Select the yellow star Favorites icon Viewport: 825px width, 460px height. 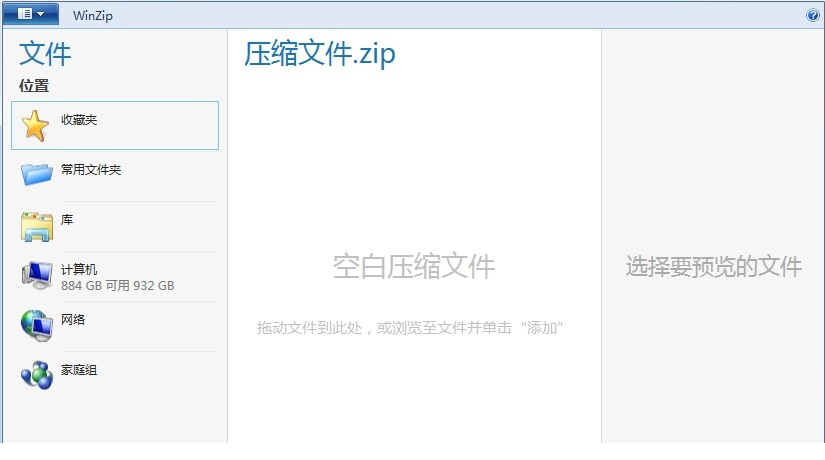click(x=35, y=126)
